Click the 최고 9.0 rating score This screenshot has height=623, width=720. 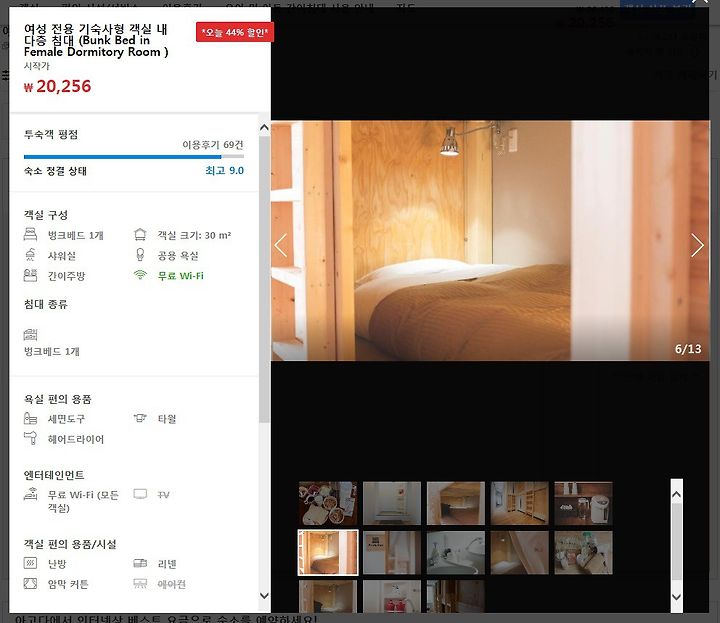(x=225, y=170)
